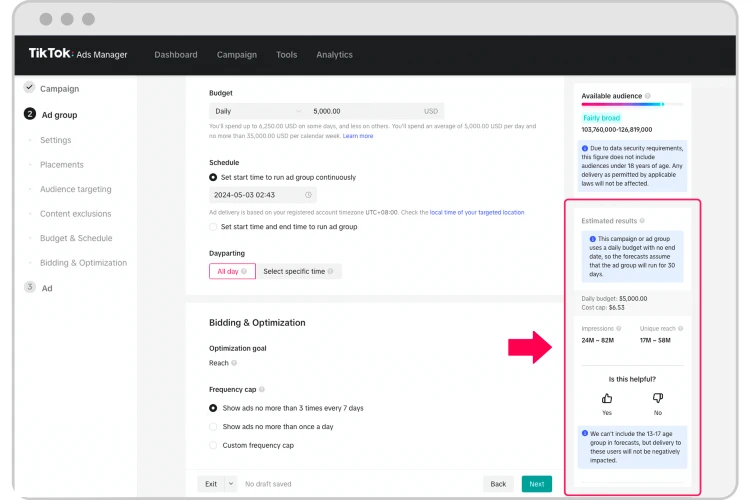Viewport: 750px width, 500px height.
Task: Select Custom frequency cap option
Action: (x=213, y=445)
